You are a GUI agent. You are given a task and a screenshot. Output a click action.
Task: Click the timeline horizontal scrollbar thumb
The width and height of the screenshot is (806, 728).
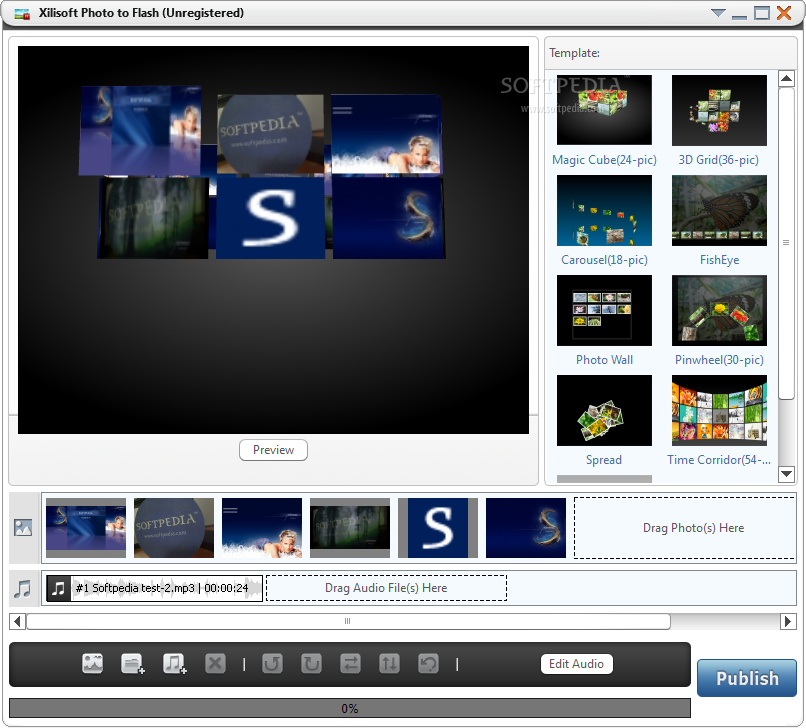tap(348, 622)
